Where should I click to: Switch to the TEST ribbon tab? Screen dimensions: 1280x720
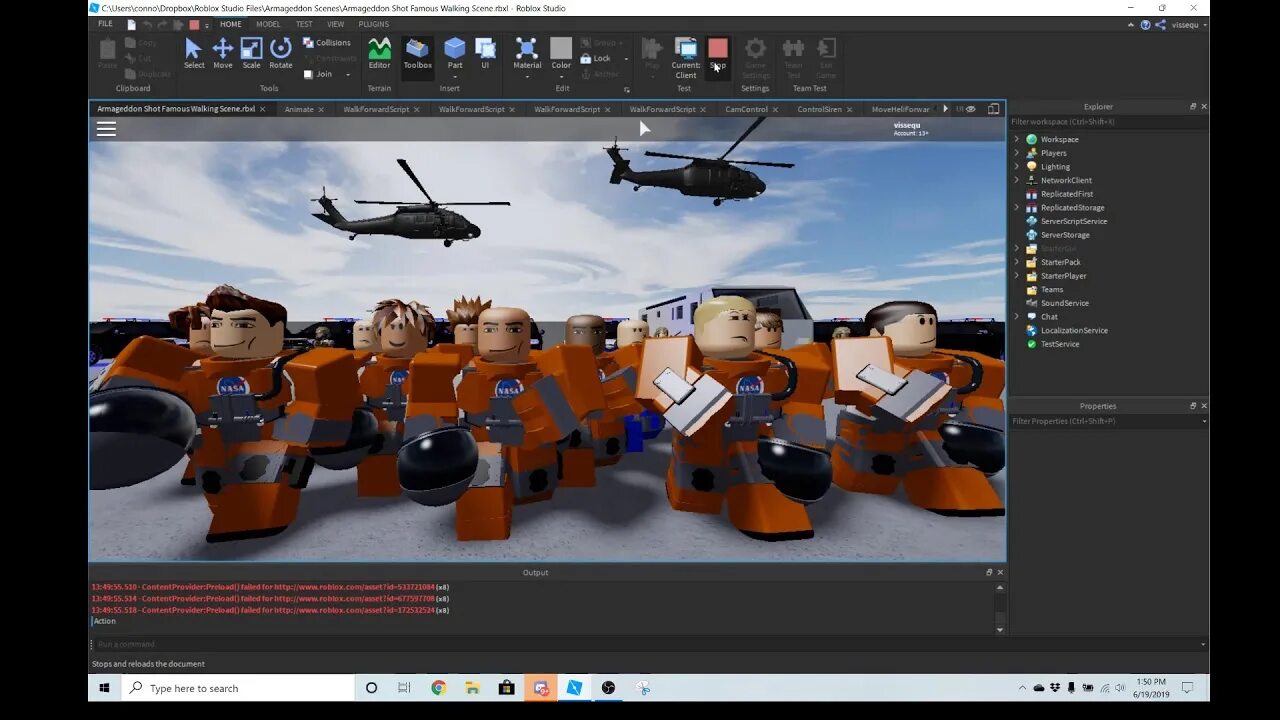[304, 24]
